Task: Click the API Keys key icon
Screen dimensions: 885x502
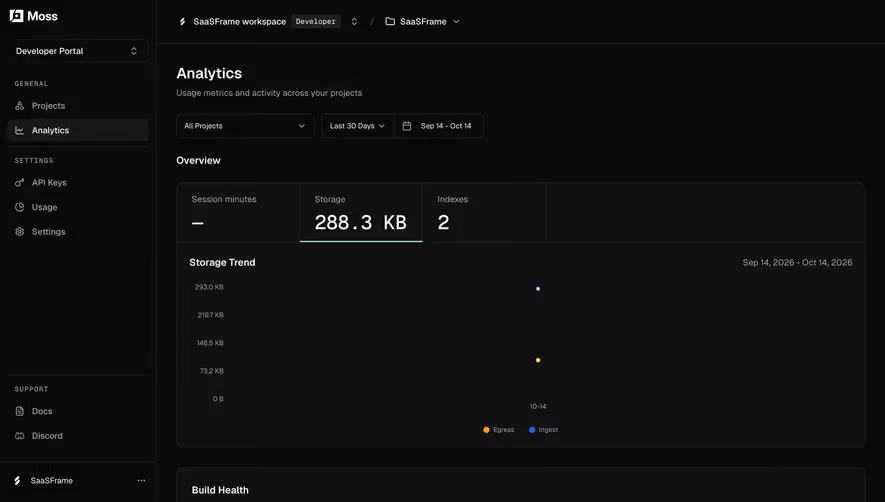Action: pos(20,182)
